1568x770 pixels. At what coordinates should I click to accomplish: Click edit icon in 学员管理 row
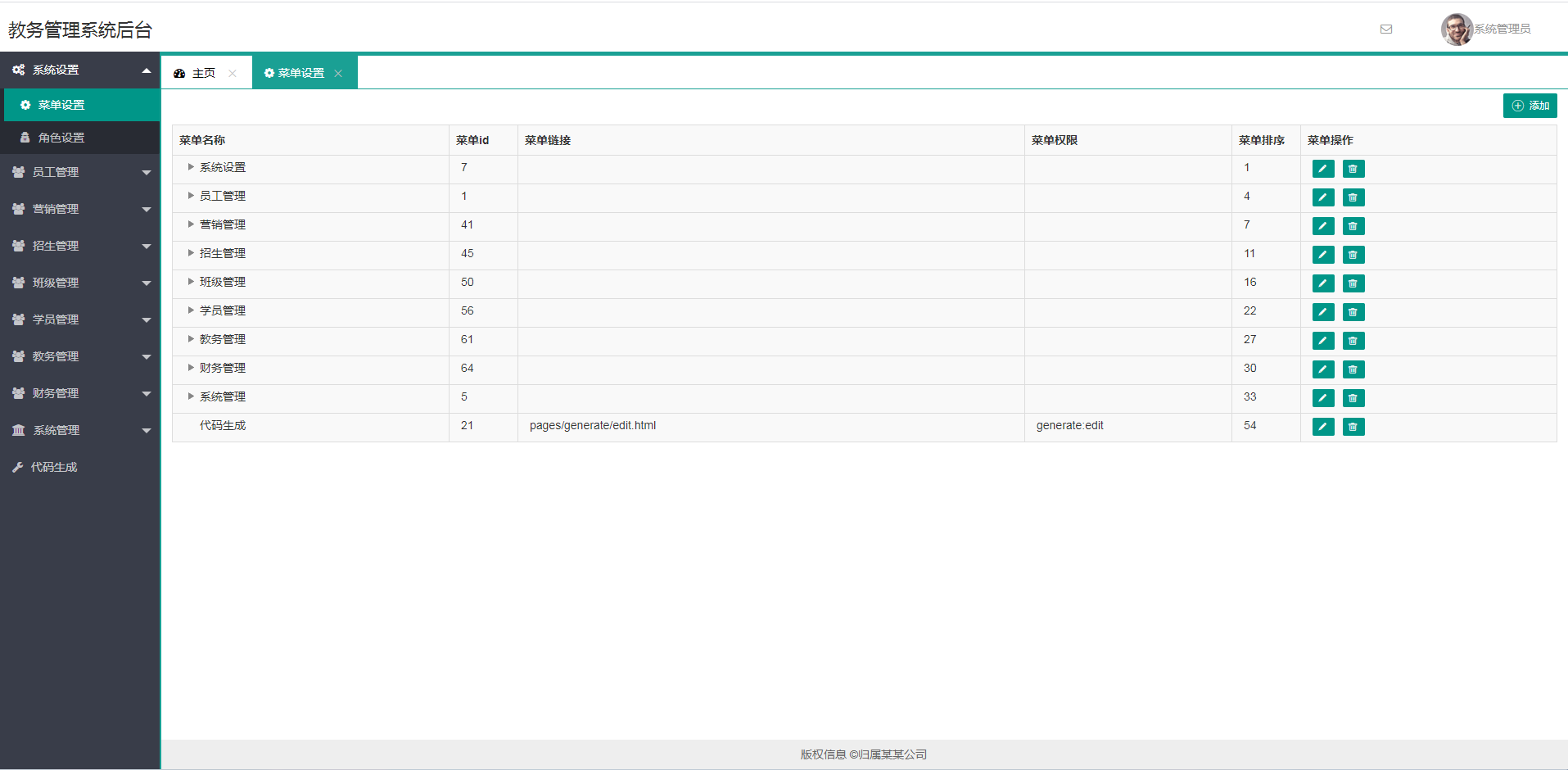[x=1322, y=312]
